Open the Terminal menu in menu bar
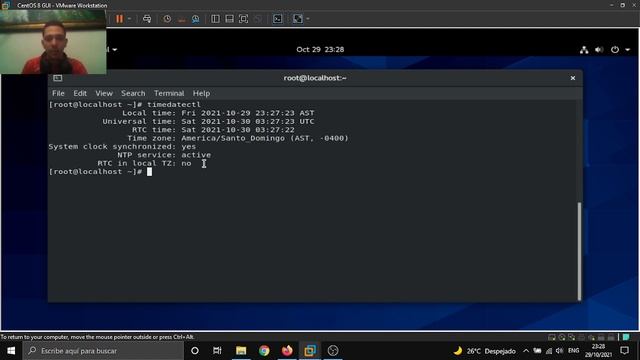 tap(169, 93)
